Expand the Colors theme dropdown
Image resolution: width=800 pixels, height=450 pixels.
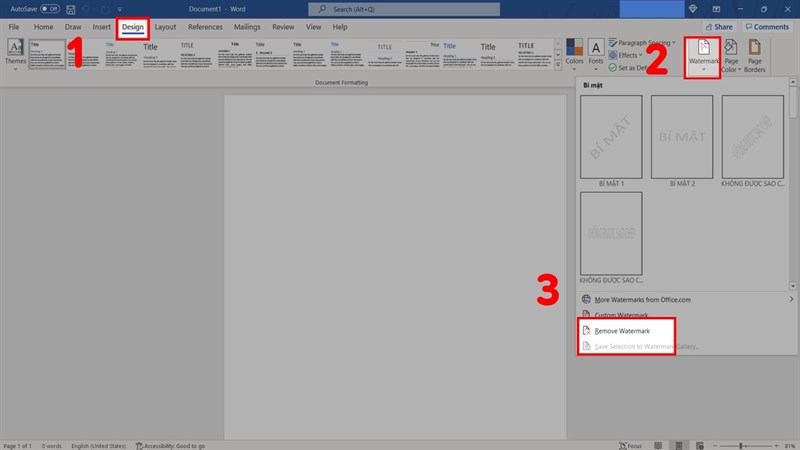[x=574, y=53]
